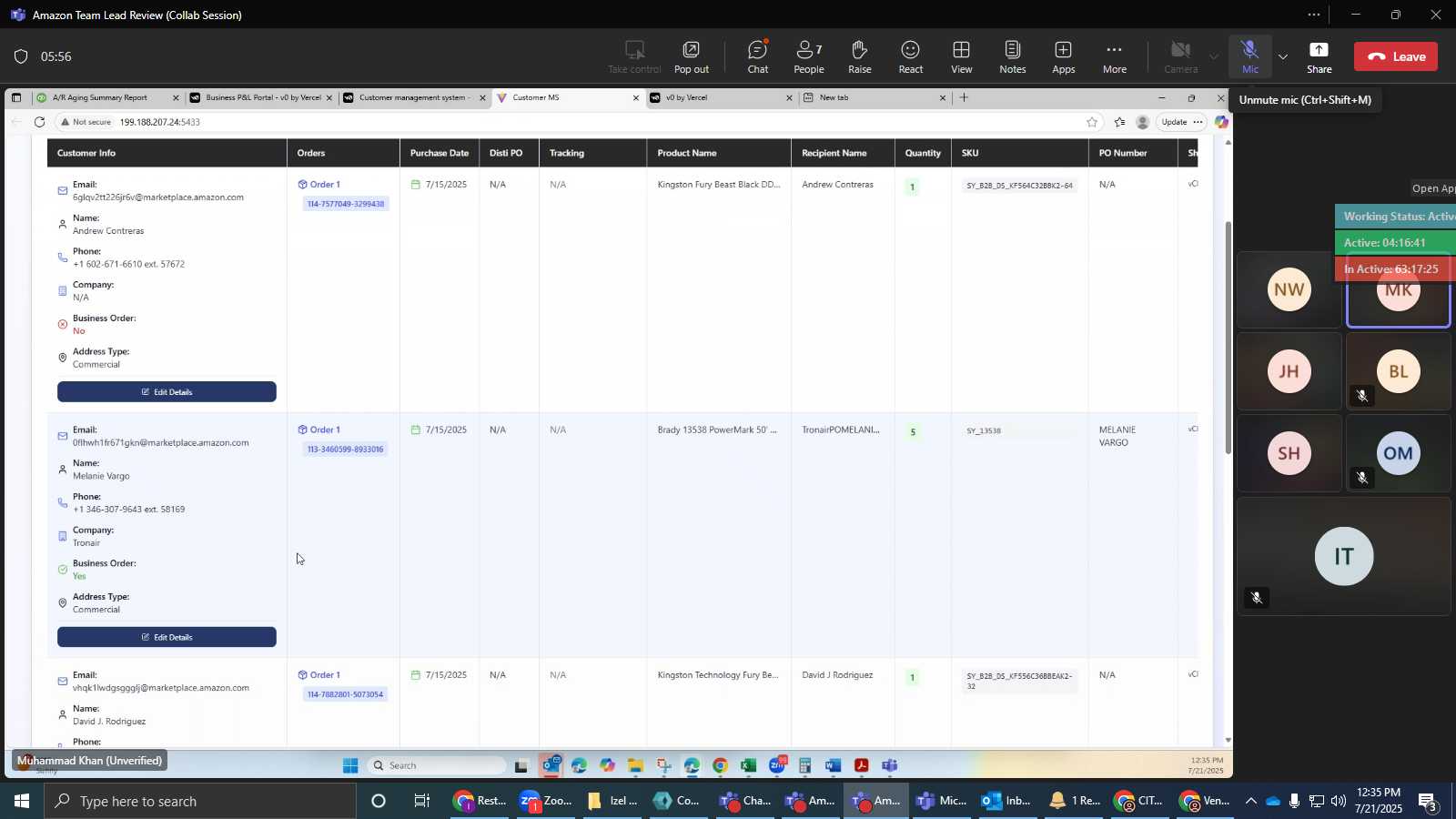This screenshot has width=1456, height=819.
Task: Expand camera options arrow
Action: point(1213,56)
